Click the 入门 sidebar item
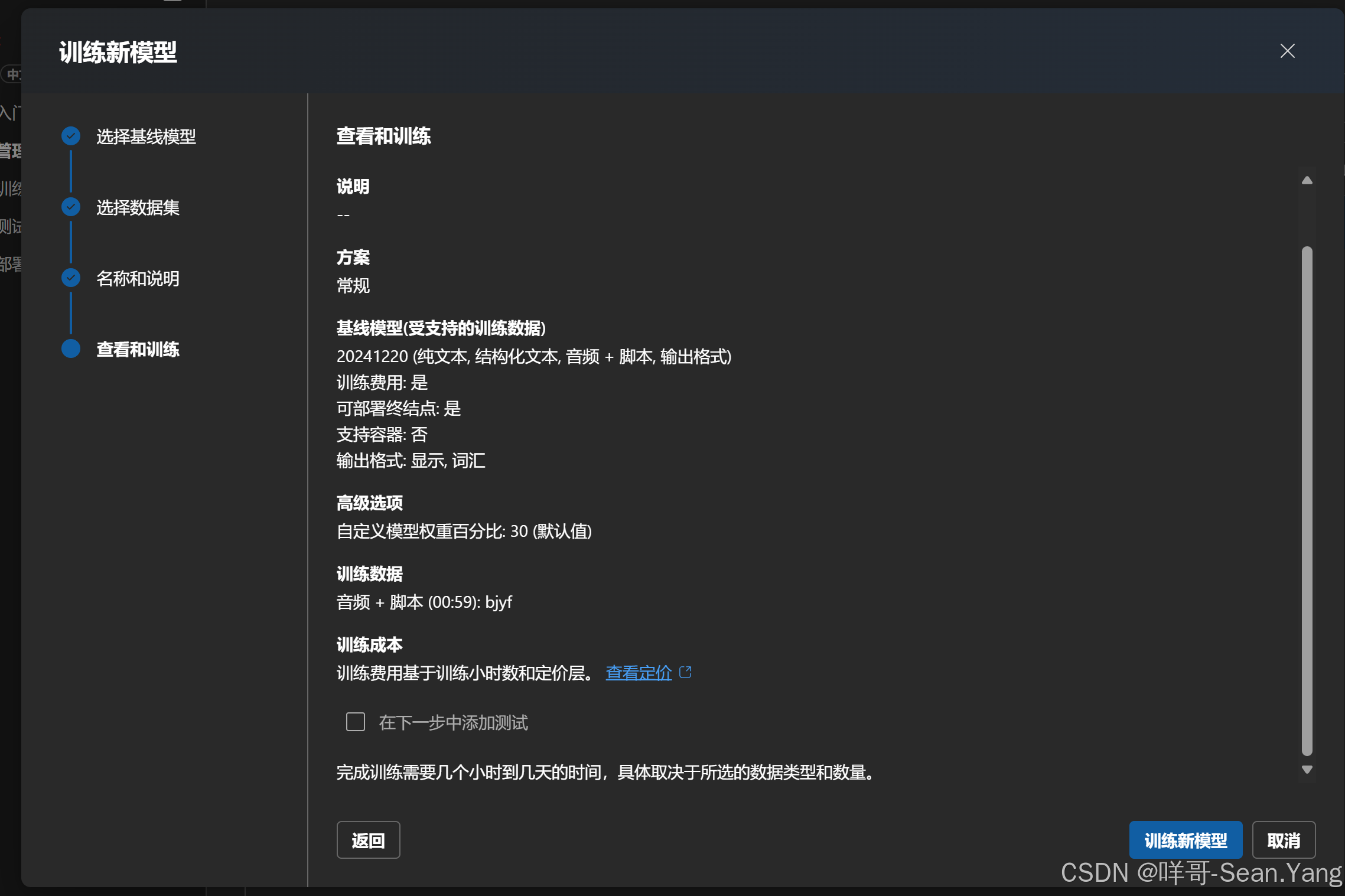This screenshot has height=896, width=1345. (x=11, y=112)
